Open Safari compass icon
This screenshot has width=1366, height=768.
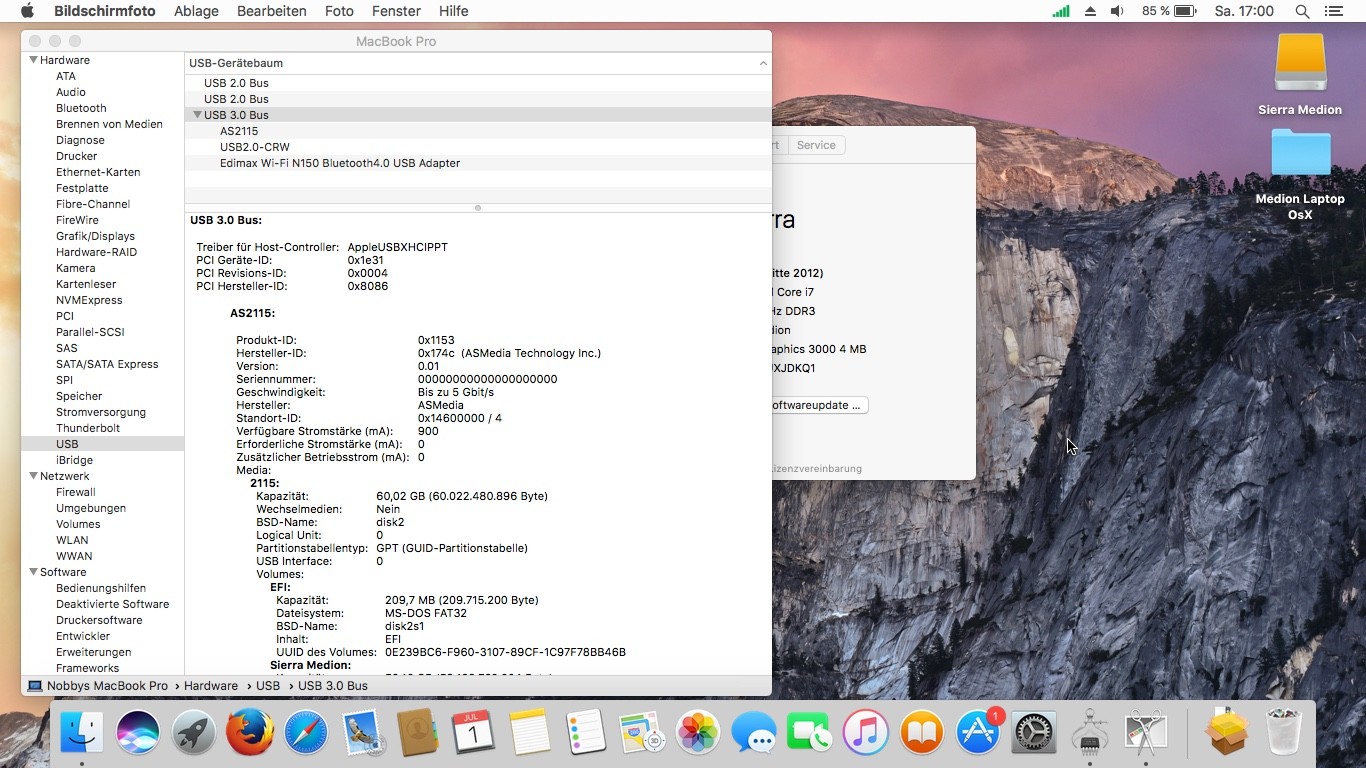coord(306,733)
